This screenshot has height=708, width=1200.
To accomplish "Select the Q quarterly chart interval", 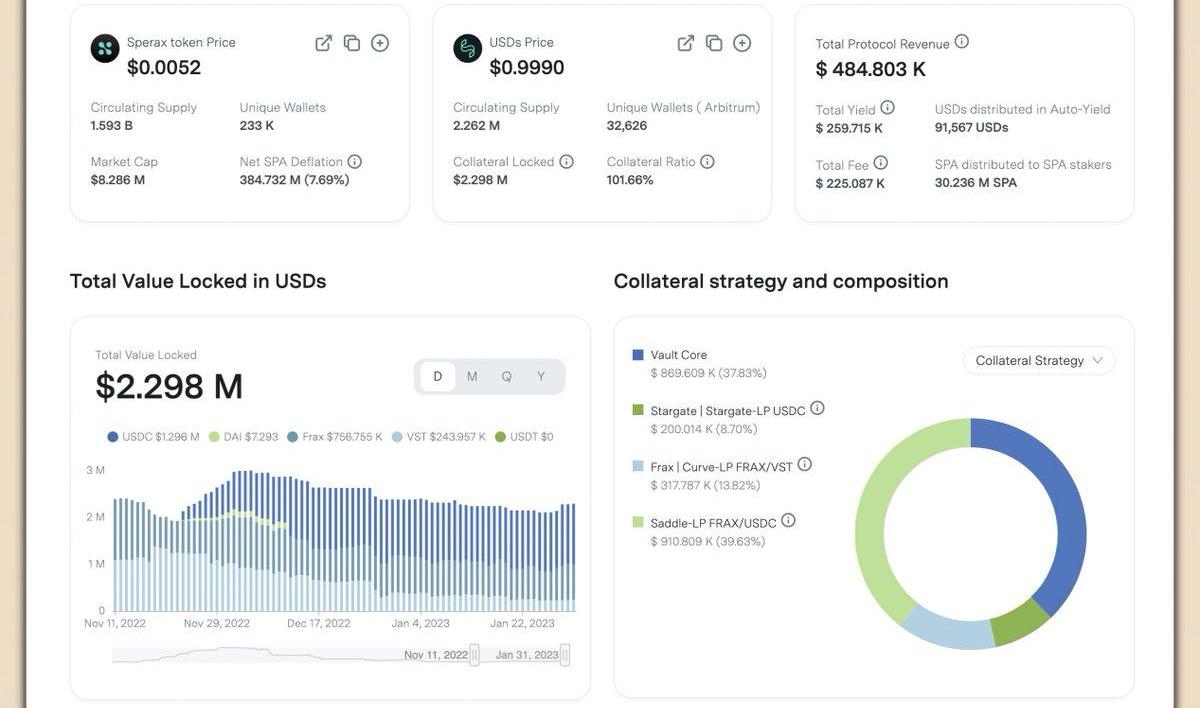I will tap(507, 377).
